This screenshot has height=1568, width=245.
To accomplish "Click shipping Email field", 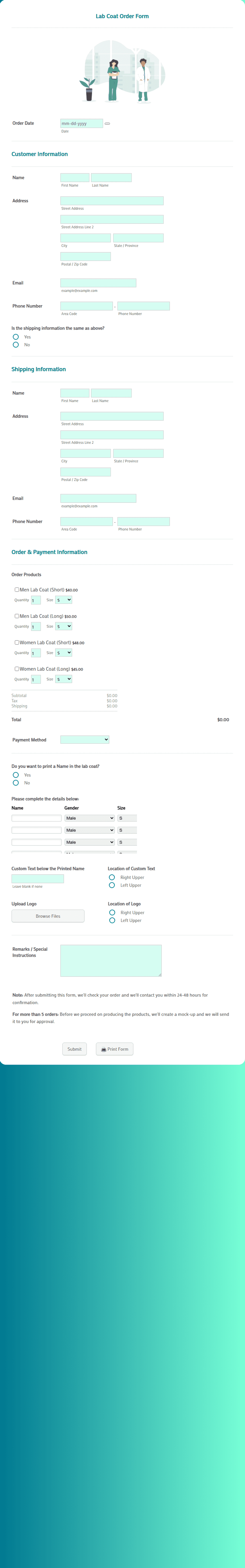I will 99,498.
